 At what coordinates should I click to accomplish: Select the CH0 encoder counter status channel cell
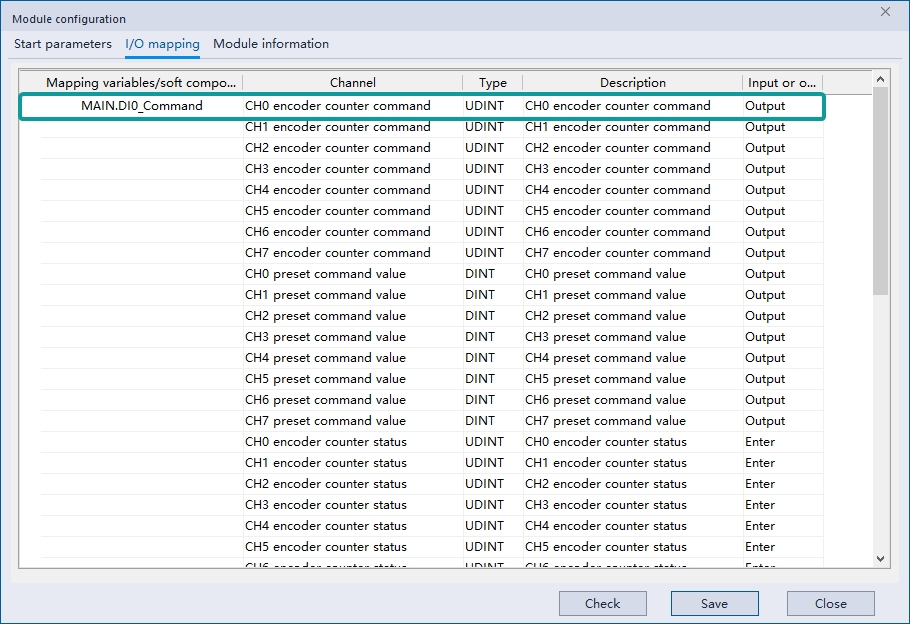click(x=353, y=442)
